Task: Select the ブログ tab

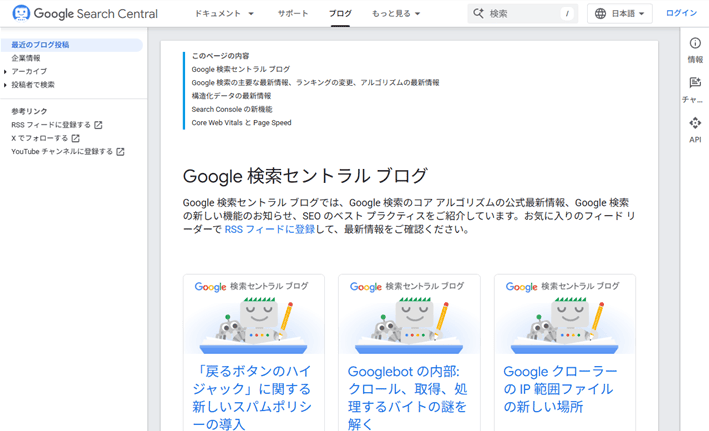Action: pos(340,14)
